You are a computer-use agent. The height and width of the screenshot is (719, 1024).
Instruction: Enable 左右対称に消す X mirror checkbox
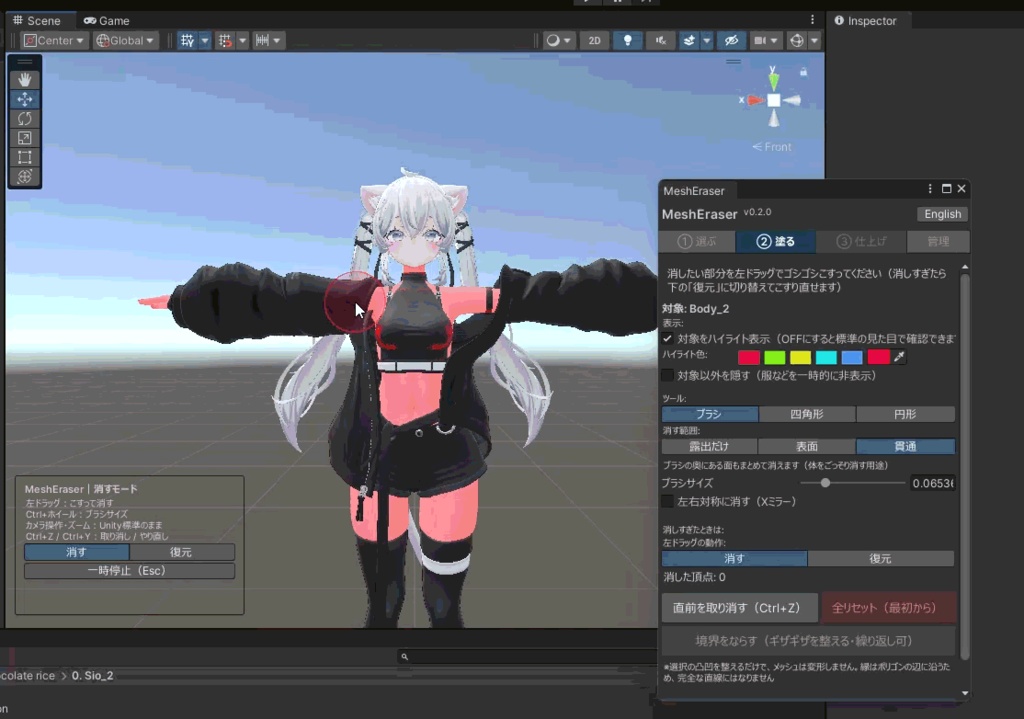tap(667, 502)
